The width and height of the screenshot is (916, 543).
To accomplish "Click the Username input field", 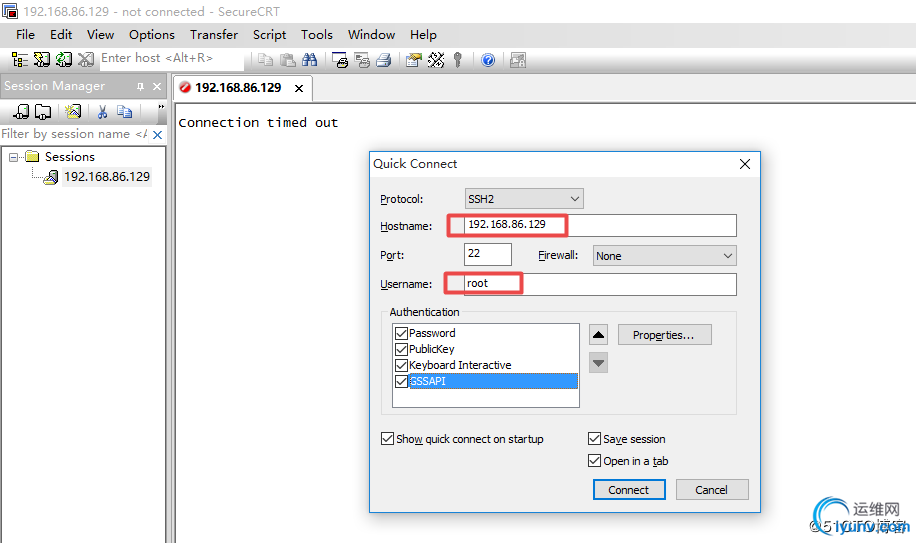I will [x=601, y=284].
